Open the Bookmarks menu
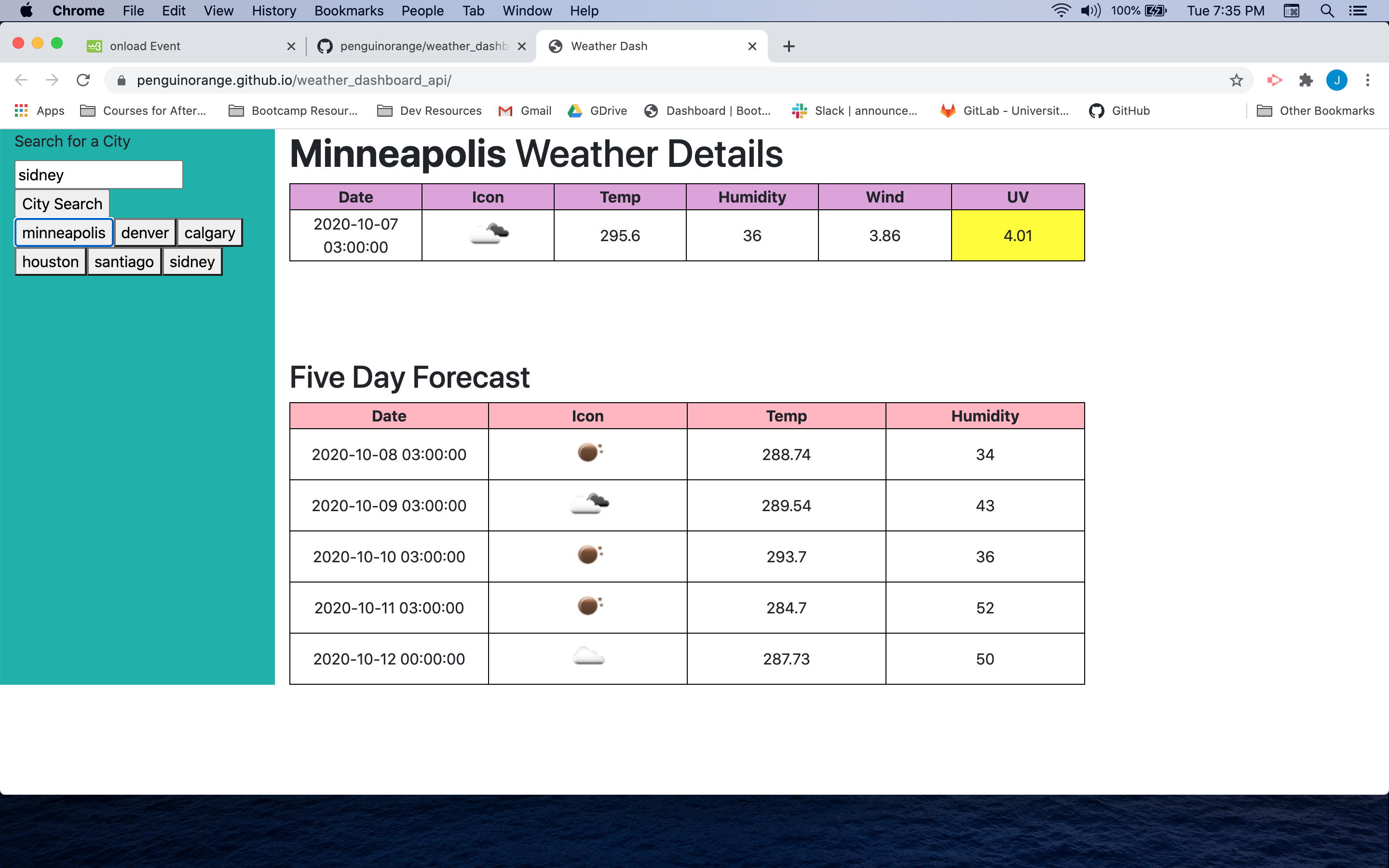This screenshot has width=1389, height=868. pos(348,10)
